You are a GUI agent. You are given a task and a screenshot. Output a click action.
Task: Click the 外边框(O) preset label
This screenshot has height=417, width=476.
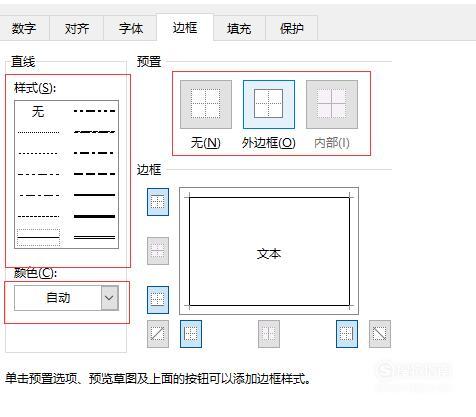(269, 143)
